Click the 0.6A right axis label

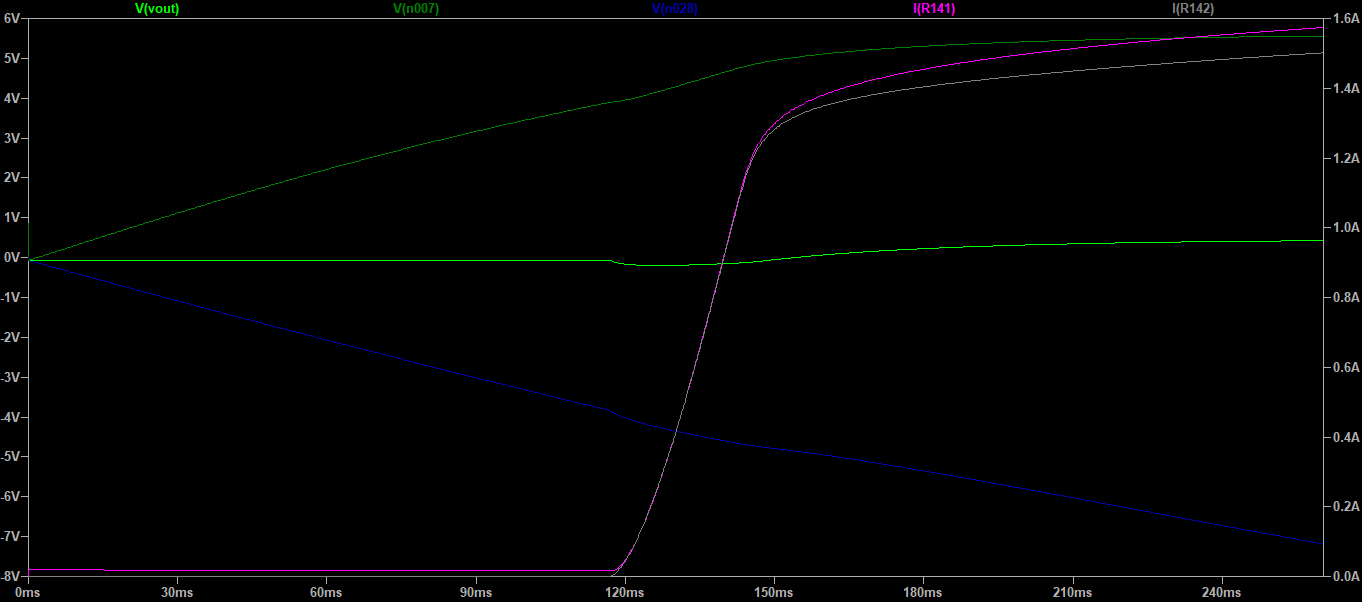point(1346,368)
